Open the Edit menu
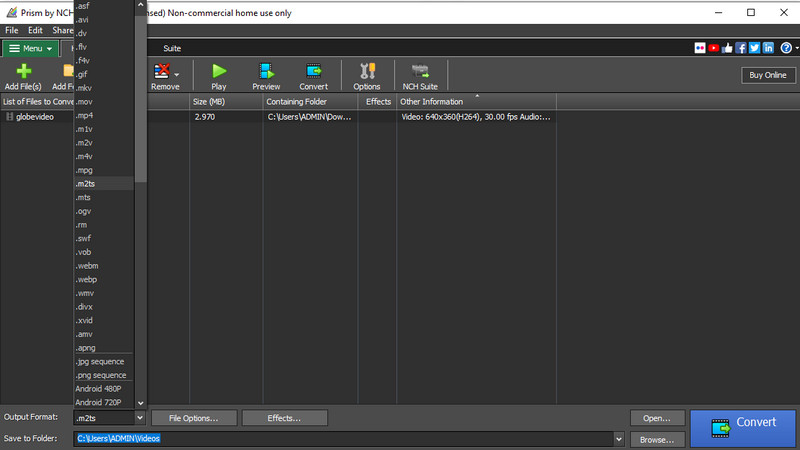This screenshot has width=800, height=450. click(x=35, y=31)
